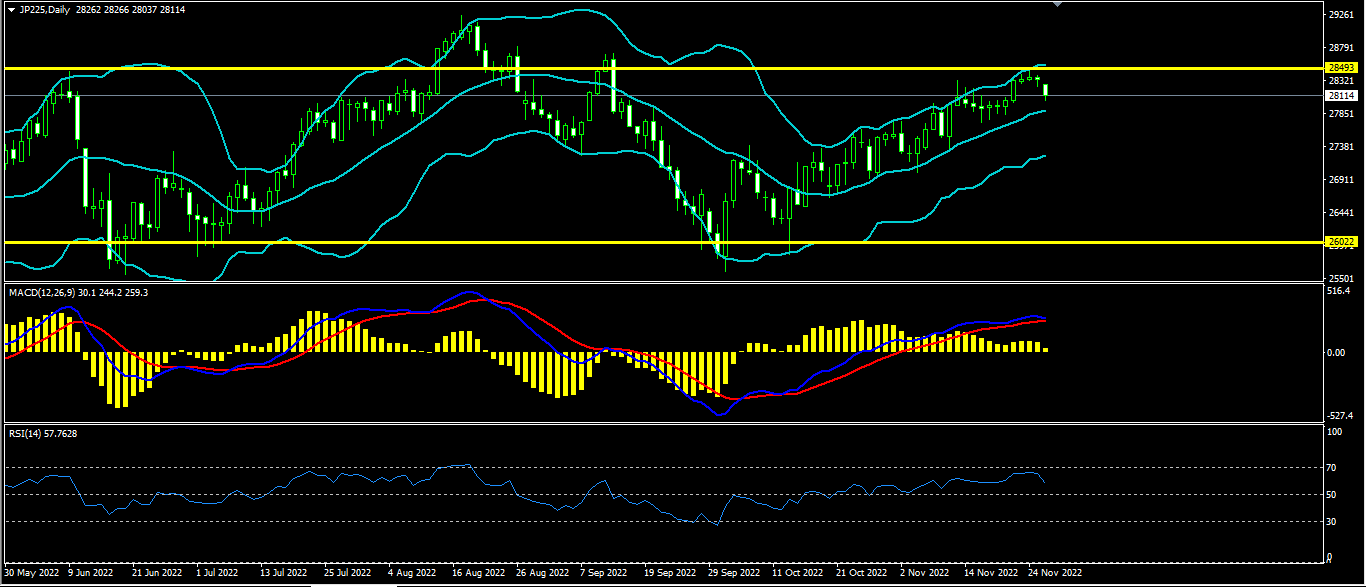This screenshot has width=1366, height=587.
Task: Click the last white candlestick on the chart
Action: tap(1046, 91)
